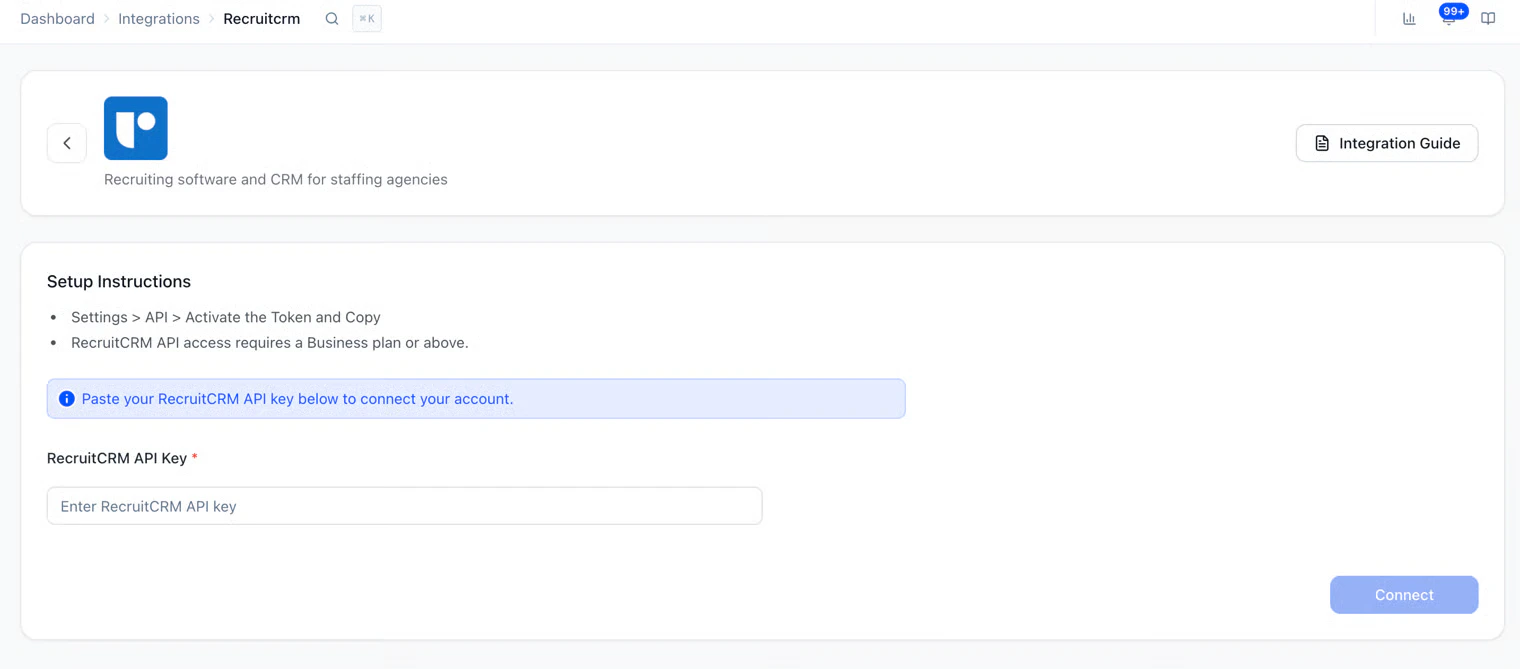1520x669 pixels.
Task: Click the RecruitCRM API Key label
Action: (117, 458)
